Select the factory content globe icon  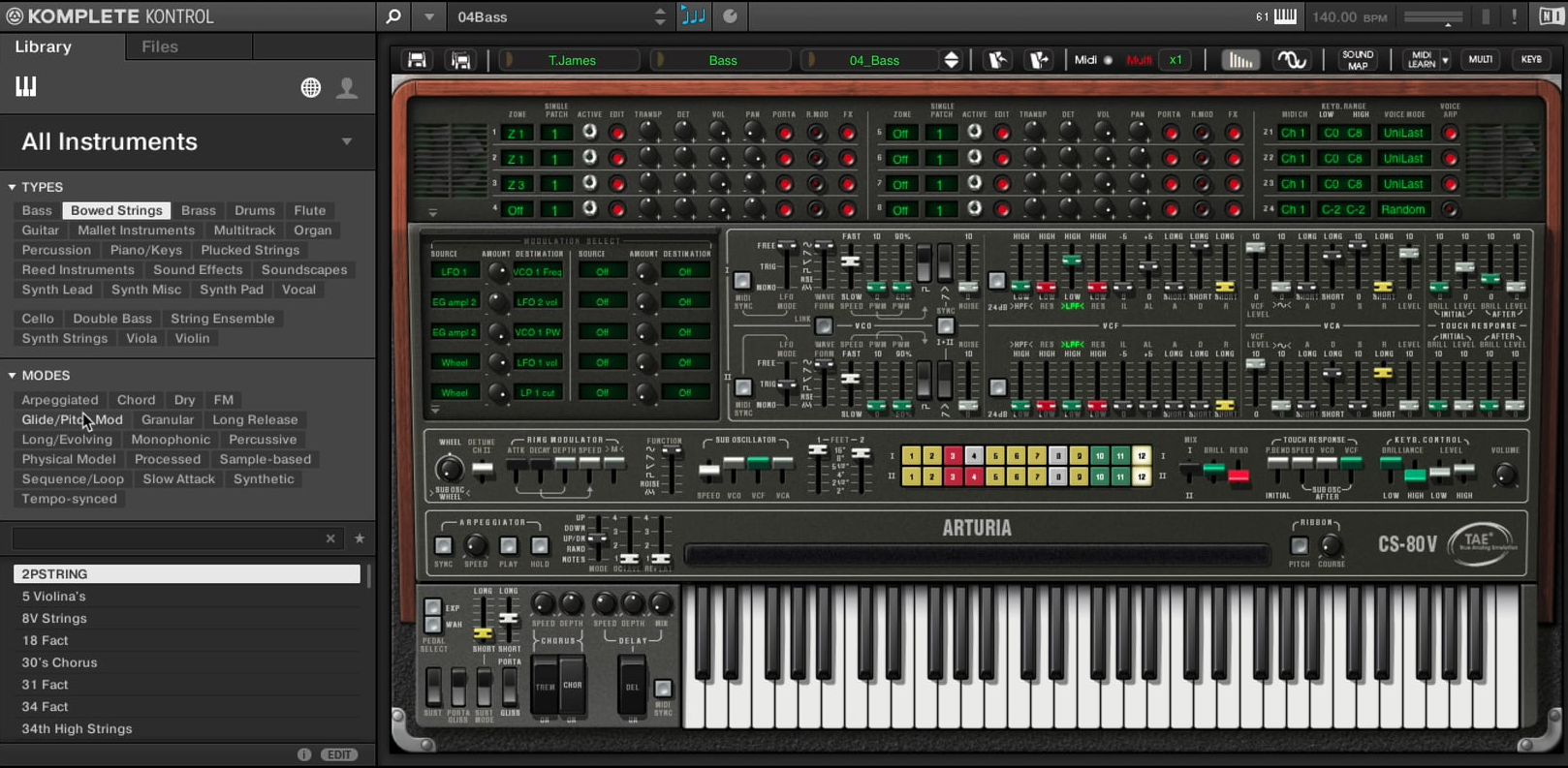[310, 88]
